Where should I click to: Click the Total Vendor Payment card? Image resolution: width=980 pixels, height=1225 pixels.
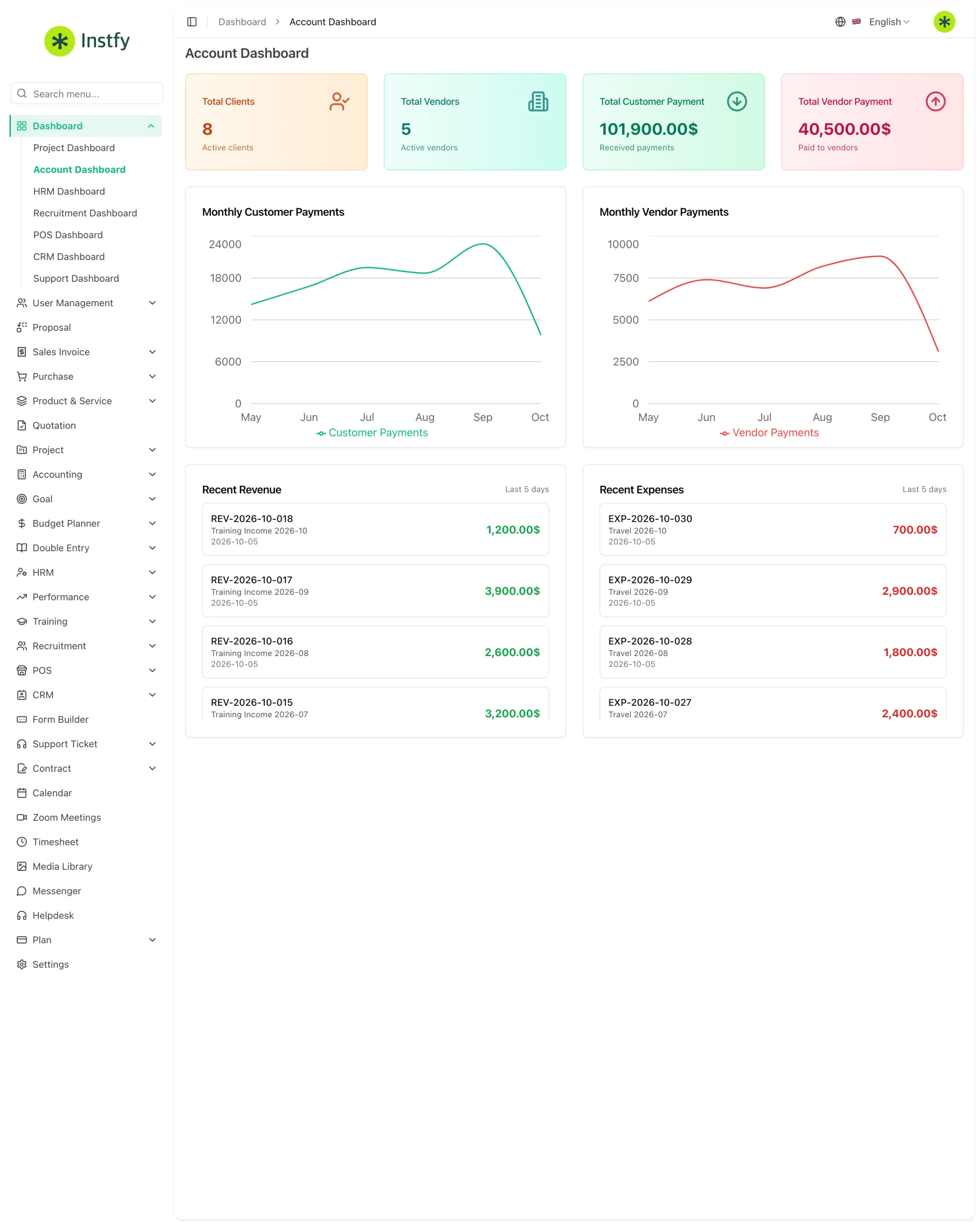coord(872,122)
